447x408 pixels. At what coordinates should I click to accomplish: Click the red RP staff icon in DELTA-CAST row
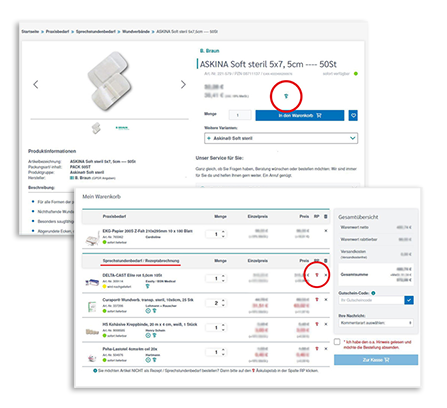(x=317, y=275)
